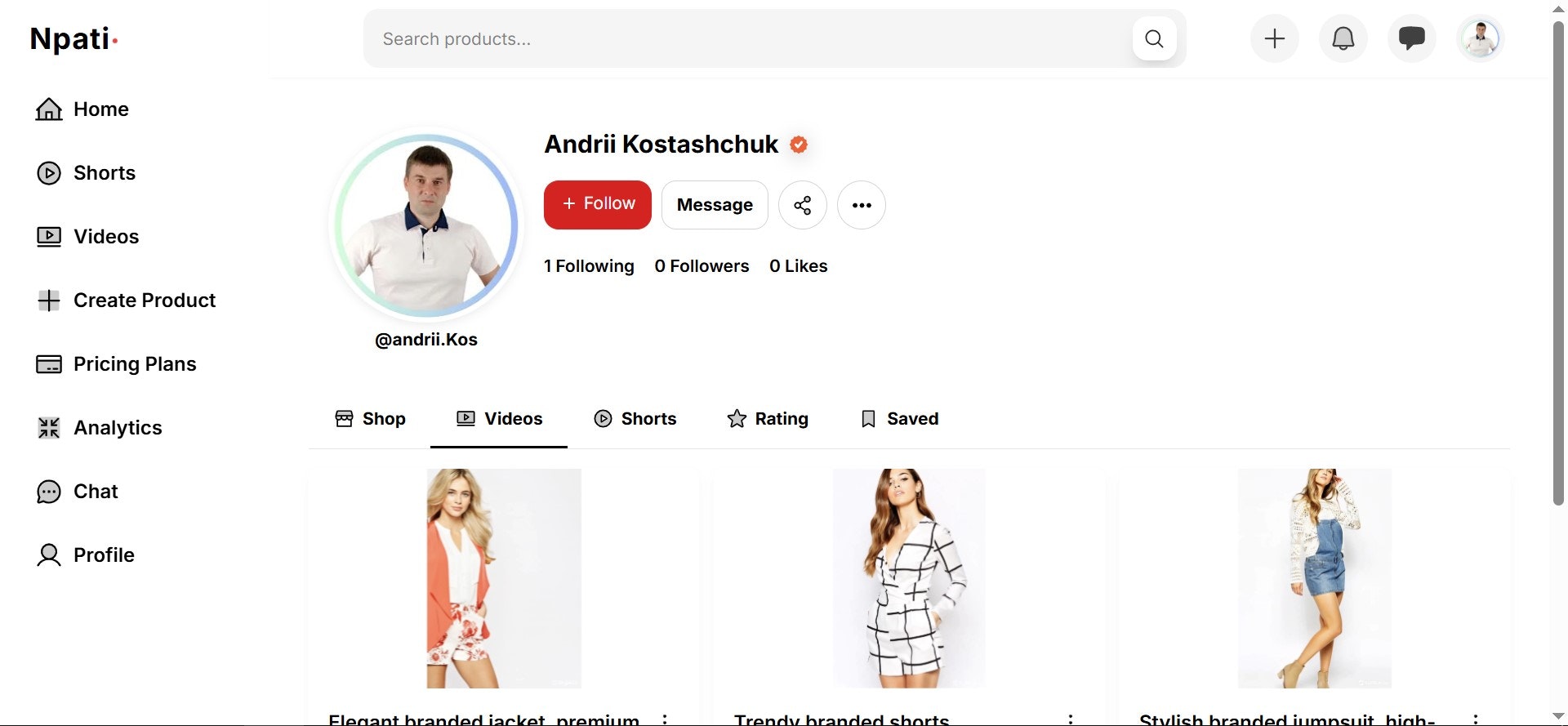Open Videos in the sidebar
This screenshot has height=726, width=1568.
pos(87,236)
